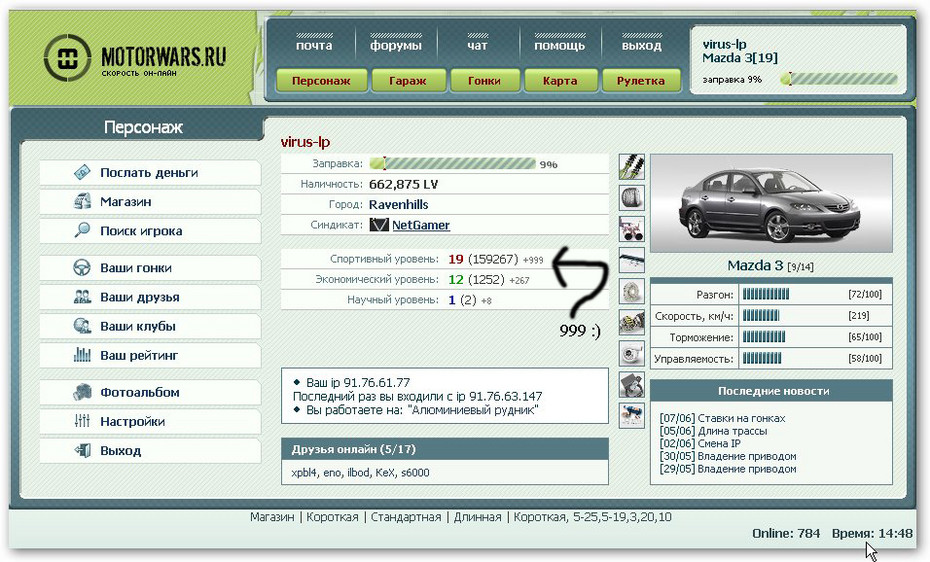
Task: Click footer link Короткая, 5-25,5-19,3,20,10
Action: (593, 517)
